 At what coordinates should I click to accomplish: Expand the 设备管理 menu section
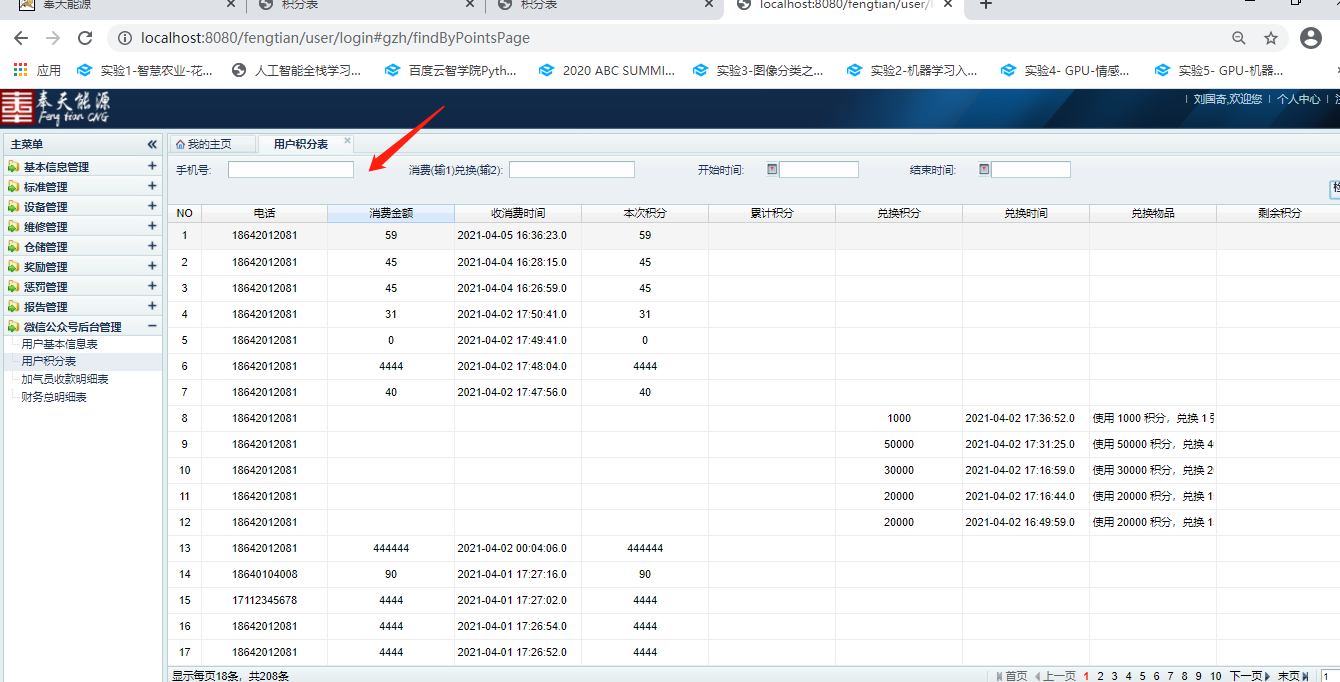(x=152, y=207)
